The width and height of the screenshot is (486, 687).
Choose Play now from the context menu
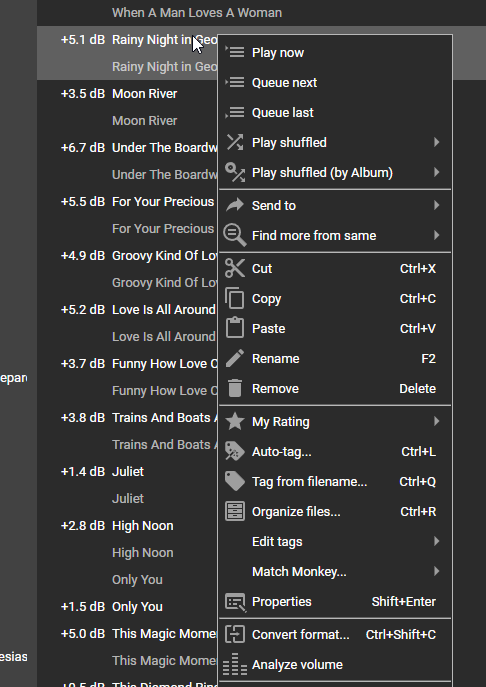[335, 53]
